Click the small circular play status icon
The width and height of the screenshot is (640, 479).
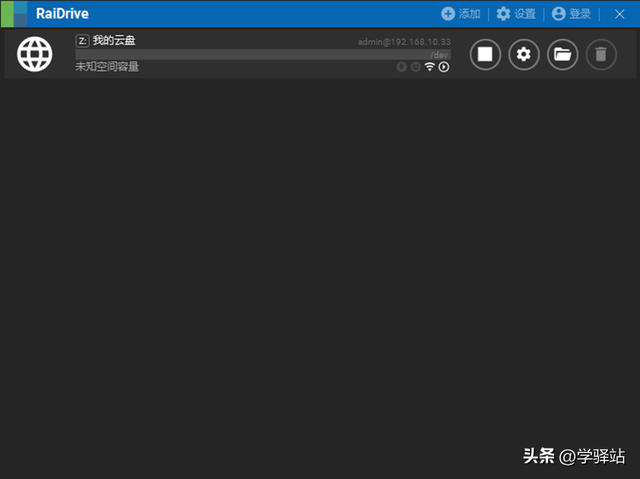(444, 67)
